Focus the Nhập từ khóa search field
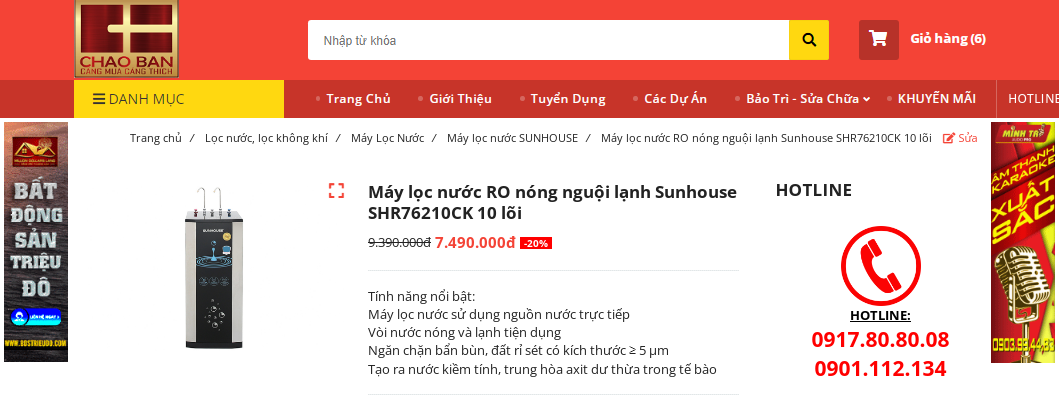This screenshot has width=1059, height=401. pos(548,40)
